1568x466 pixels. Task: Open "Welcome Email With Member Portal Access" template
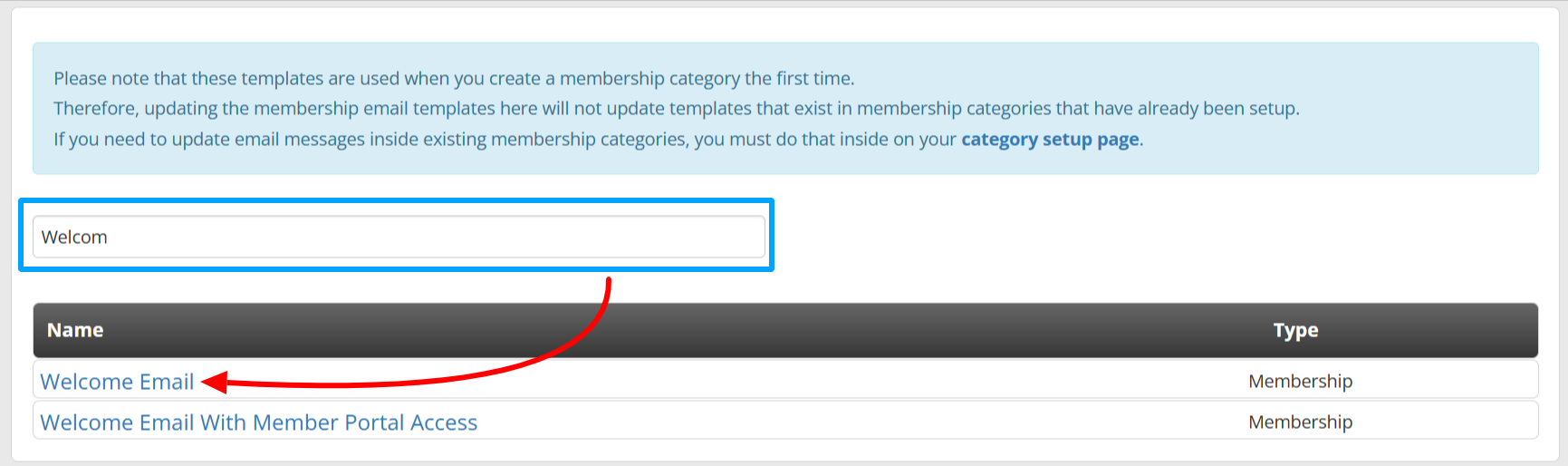point(258,422)
